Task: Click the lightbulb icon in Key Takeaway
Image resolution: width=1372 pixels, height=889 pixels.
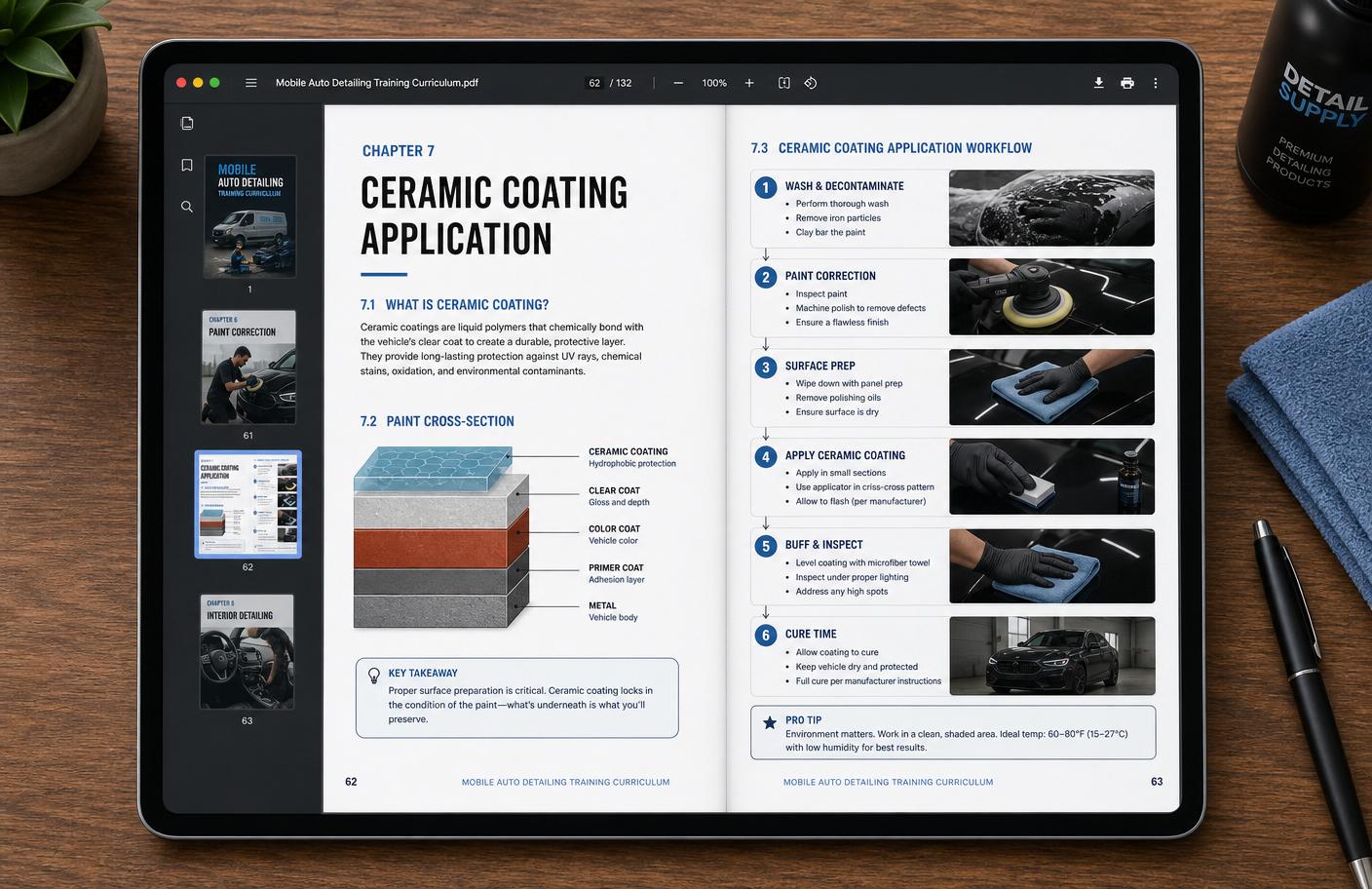Action: 374,675
